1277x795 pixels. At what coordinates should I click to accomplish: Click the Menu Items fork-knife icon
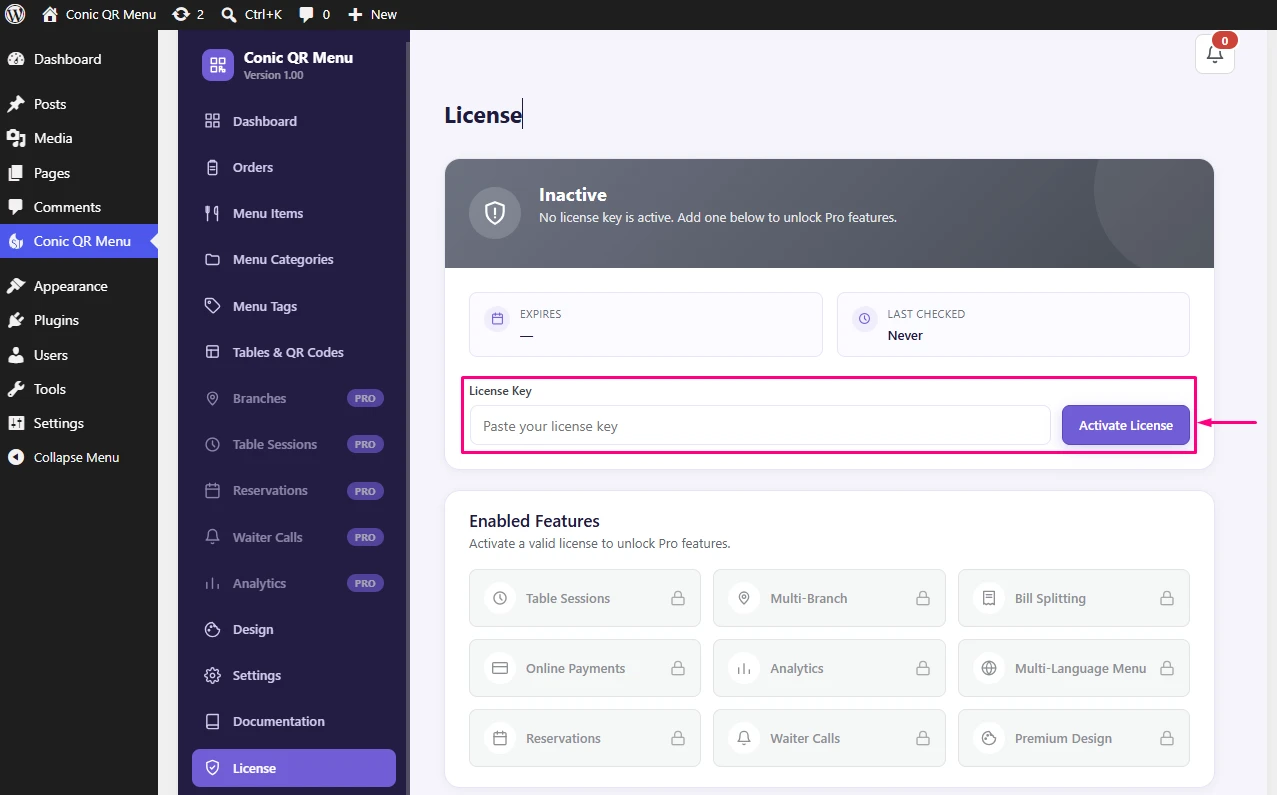[212, 213]
